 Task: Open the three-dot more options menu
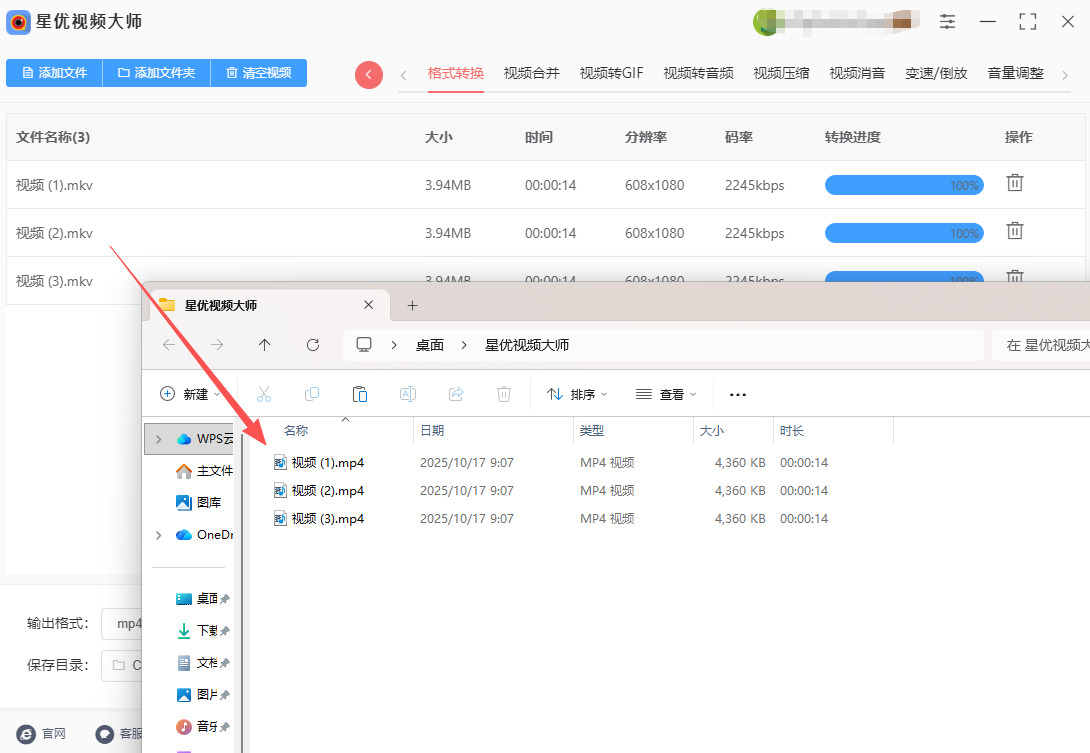pyautogui.click(x=738, y=394)
